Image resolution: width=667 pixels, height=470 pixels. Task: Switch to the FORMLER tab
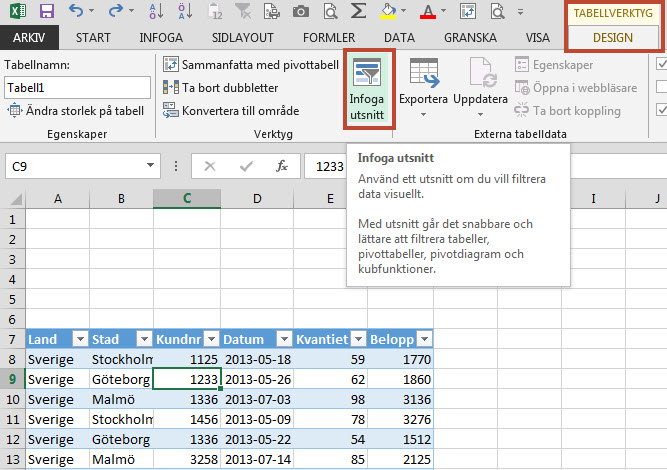[329, 37]
